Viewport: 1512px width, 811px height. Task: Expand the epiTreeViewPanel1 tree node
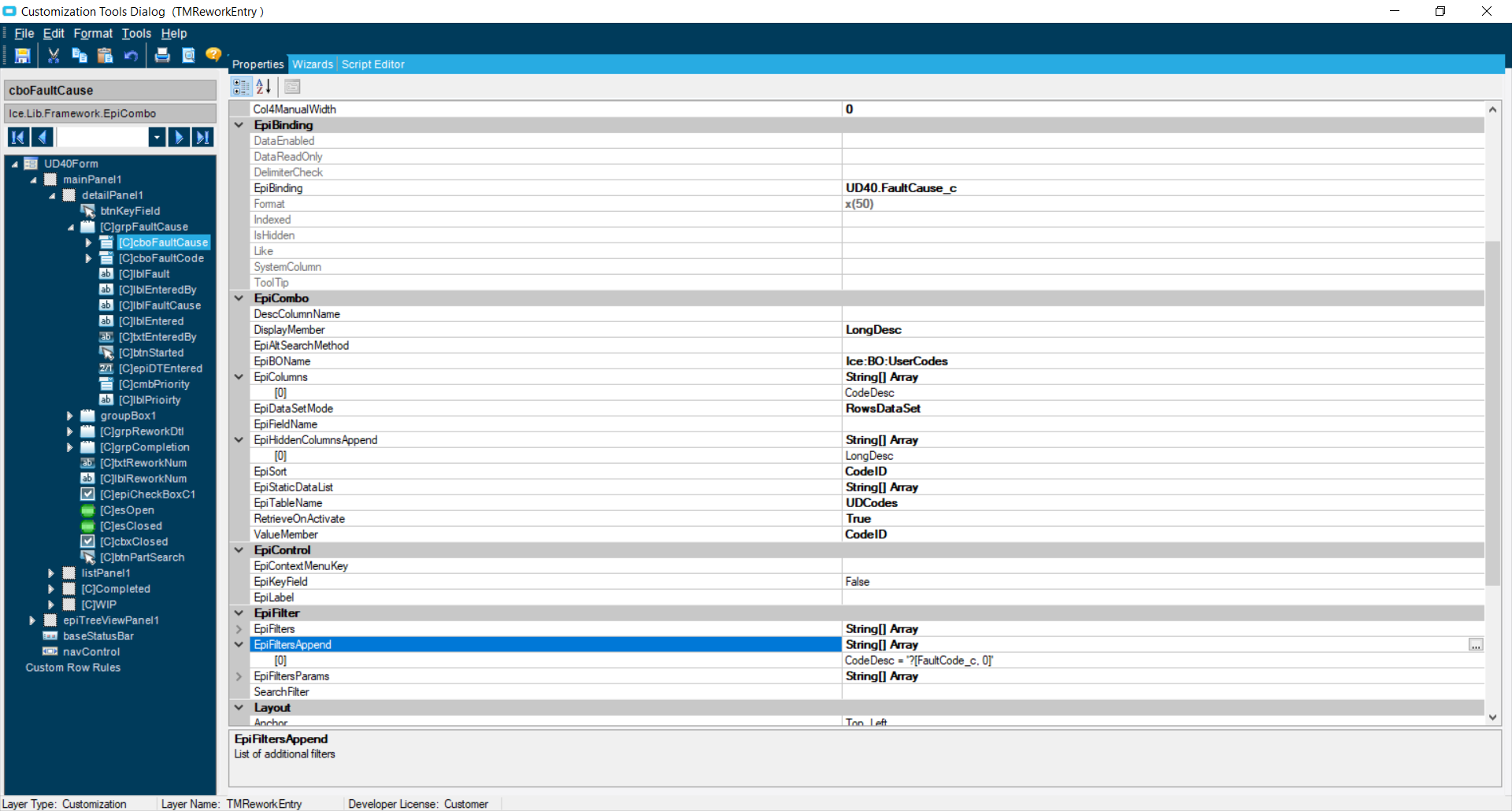coord(32,620)
